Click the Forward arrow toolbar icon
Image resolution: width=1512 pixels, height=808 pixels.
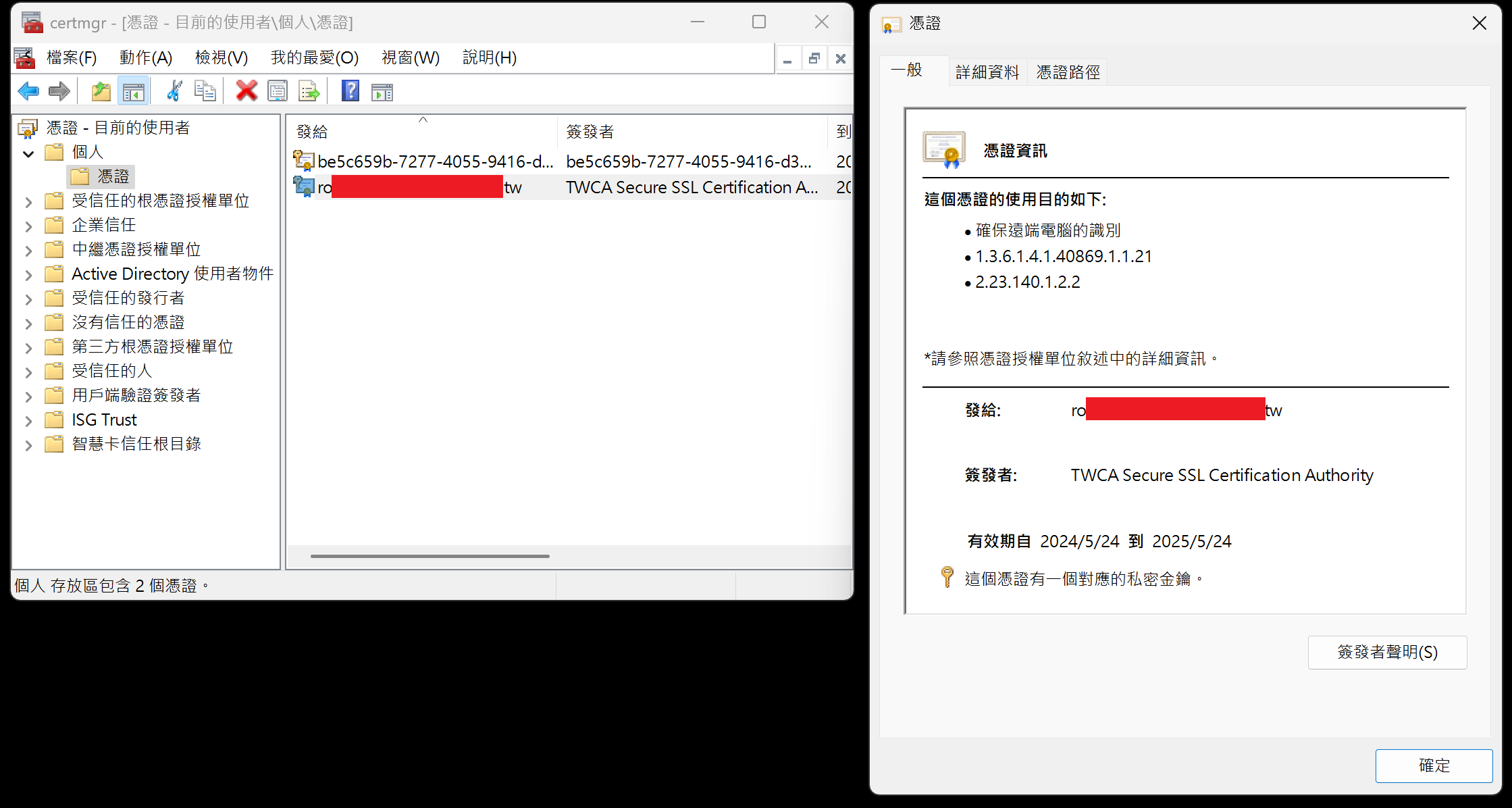[59, 91]
